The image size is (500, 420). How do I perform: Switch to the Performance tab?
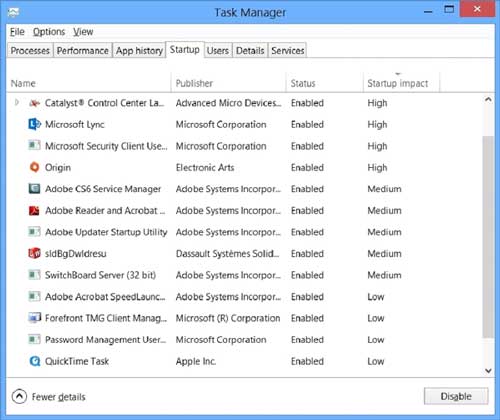click(83, 51)
